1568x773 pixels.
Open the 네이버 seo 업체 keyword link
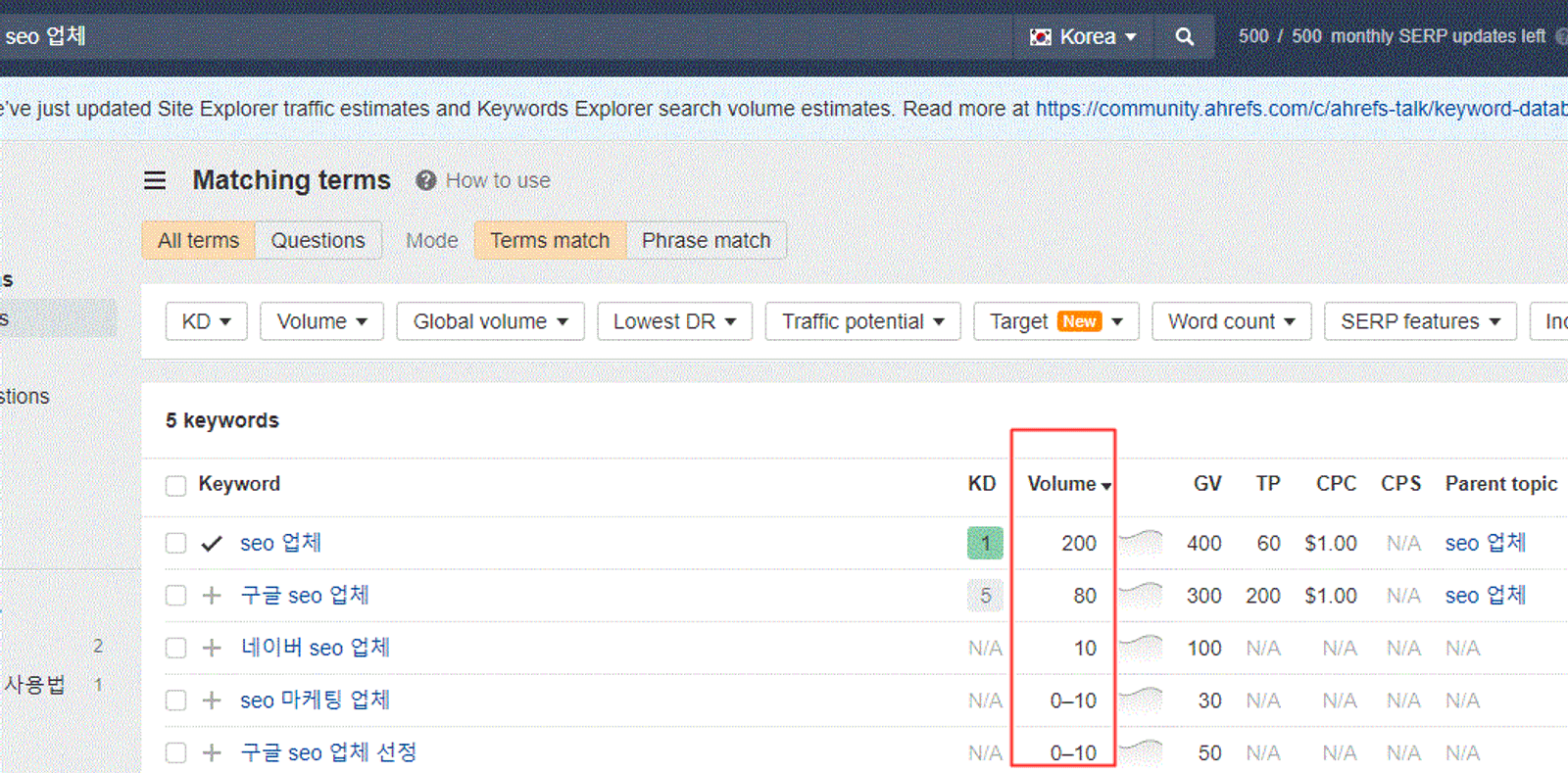coord(316,648)
